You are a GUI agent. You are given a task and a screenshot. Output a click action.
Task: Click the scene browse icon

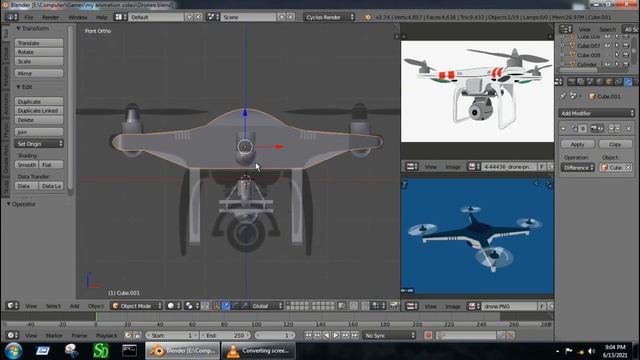(213, 17)
